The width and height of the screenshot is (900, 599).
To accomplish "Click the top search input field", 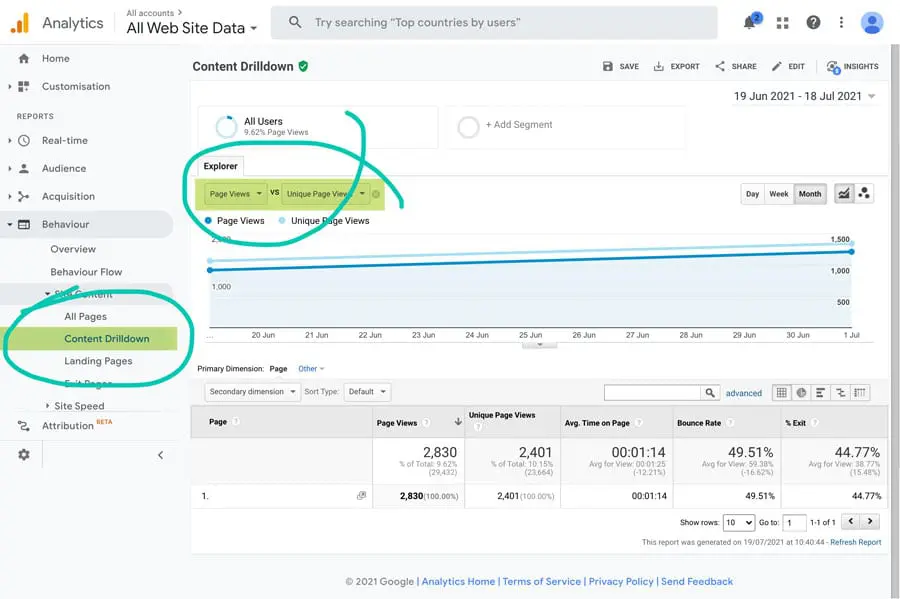I will point(500,22).
